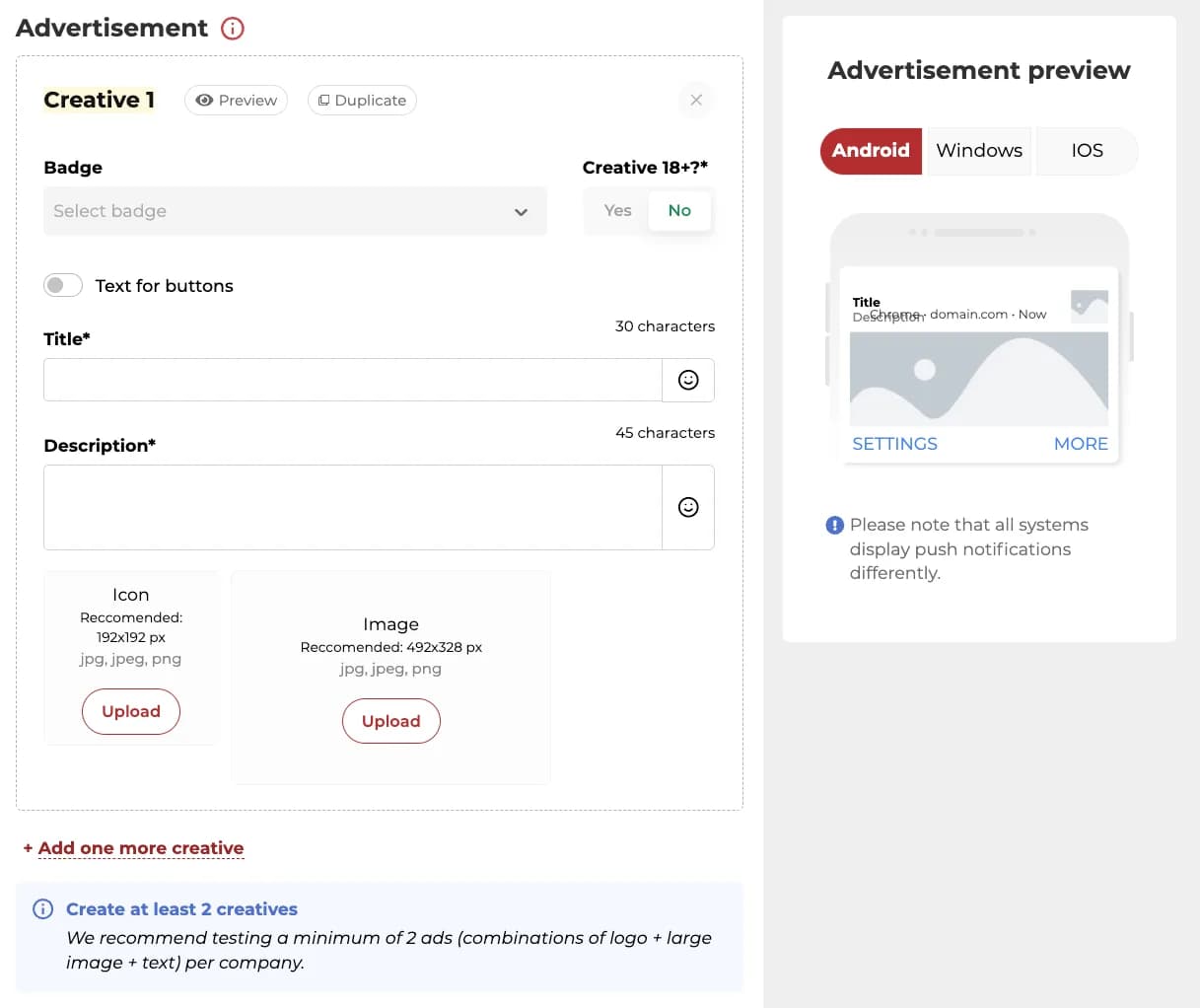Click the blue exclamation note icon
This screenshot has width=1200, height=1008.
tap(834, 525)
